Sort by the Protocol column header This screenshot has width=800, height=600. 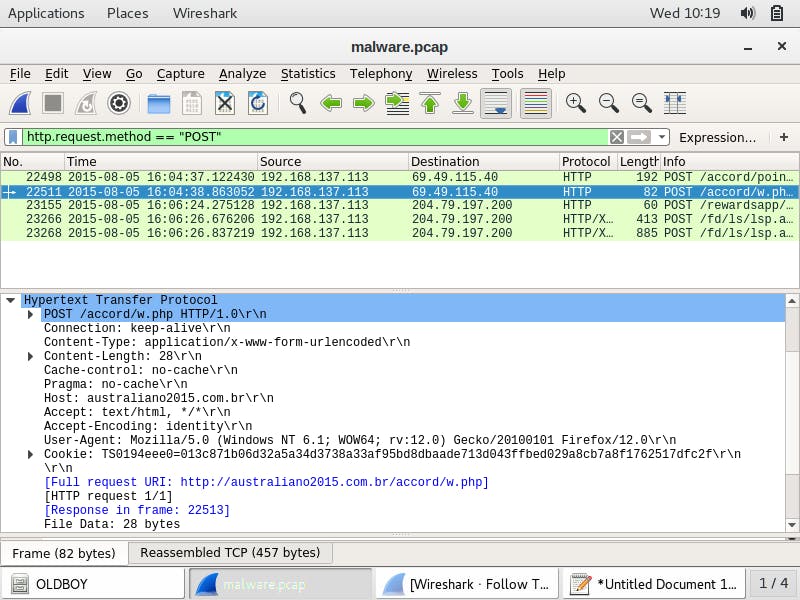tap(588, 162)
